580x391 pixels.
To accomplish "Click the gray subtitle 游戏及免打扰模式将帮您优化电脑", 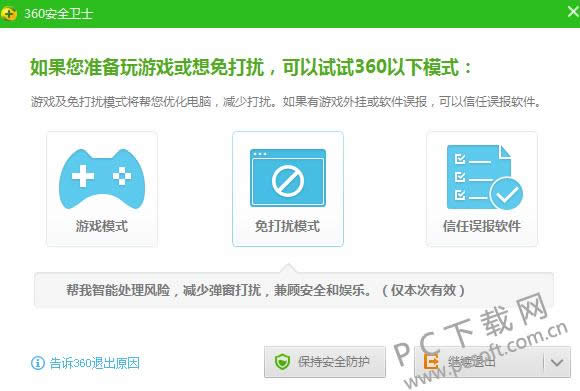I will (286, 101).
